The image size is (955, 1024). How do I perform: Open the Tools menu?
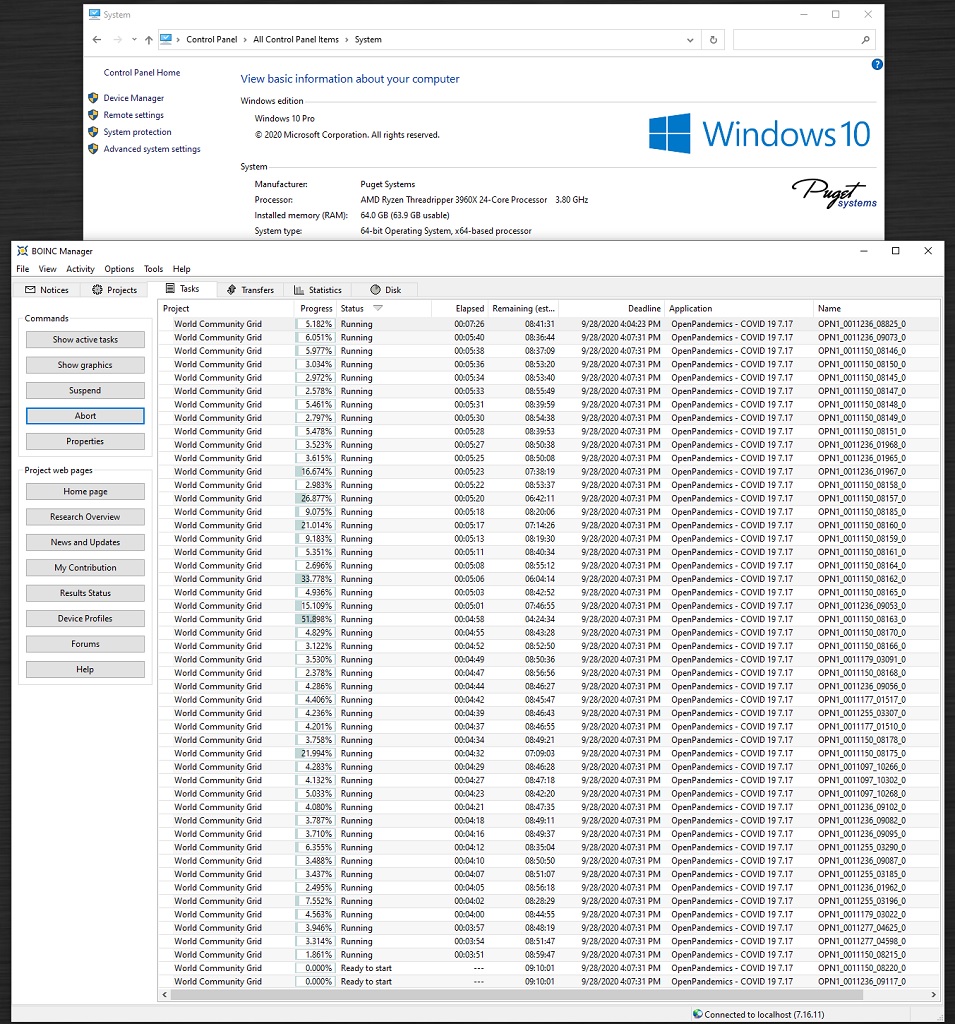[154, 269]
